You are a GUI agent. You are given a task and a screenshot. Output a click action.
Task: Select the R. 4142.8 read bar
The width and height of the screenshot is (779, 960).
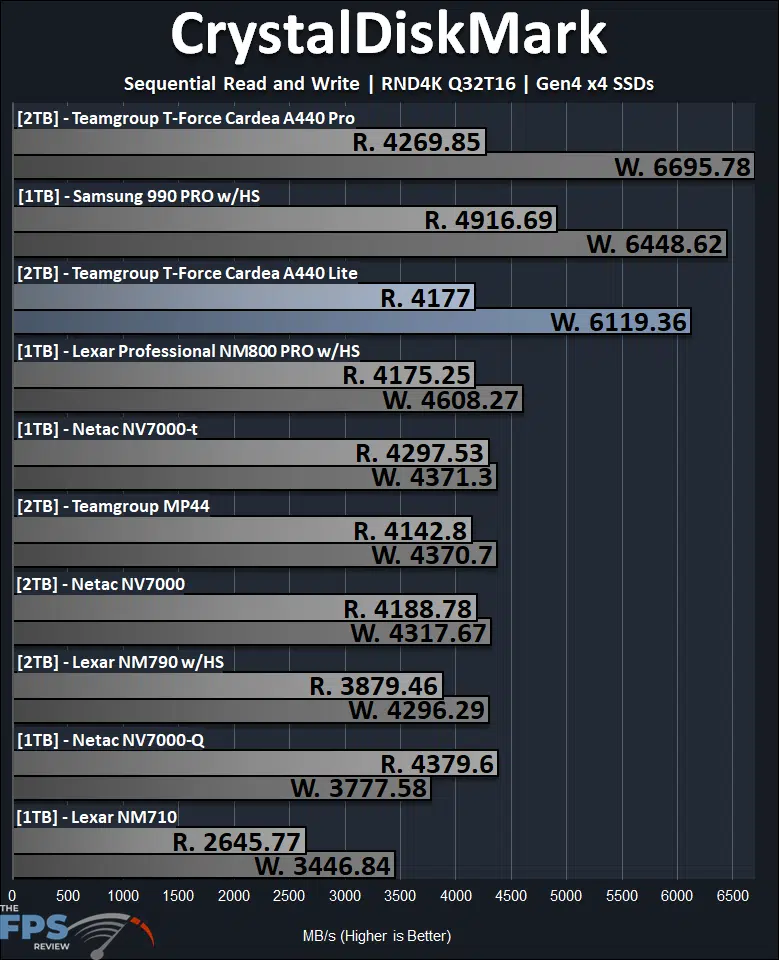point(242,530)
